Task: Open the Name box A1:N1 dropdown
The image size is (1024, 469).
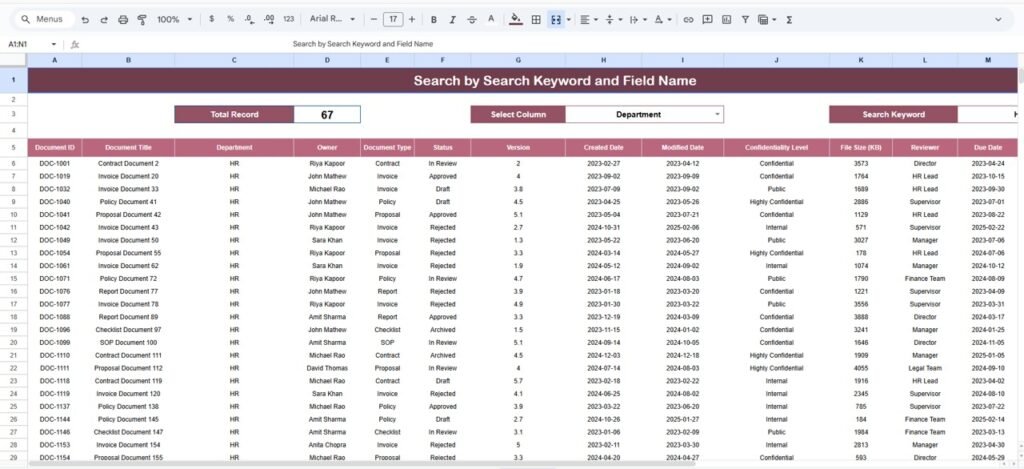Action: [x=54, y=44]
